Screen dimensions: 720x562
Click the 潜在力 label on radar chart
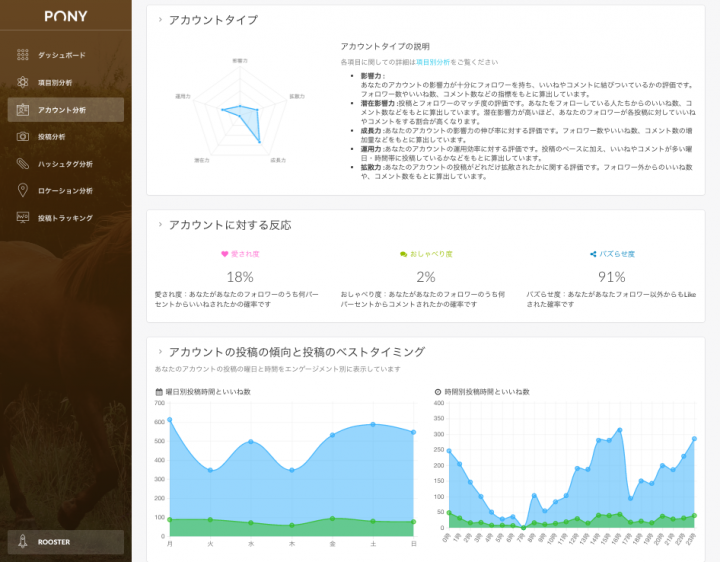point(202,160)
